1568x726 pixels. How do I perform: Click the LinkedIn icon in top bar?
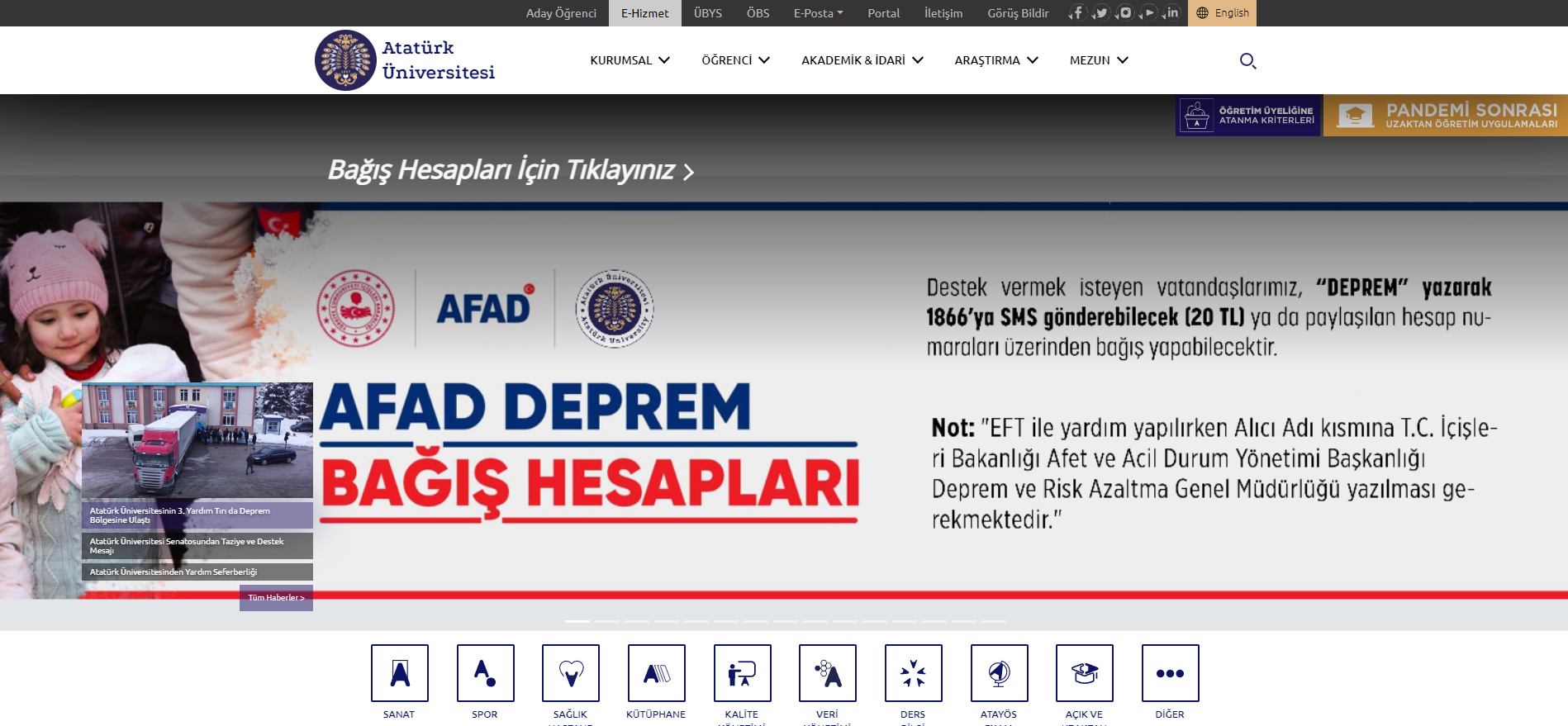(x=1171, y=13)
